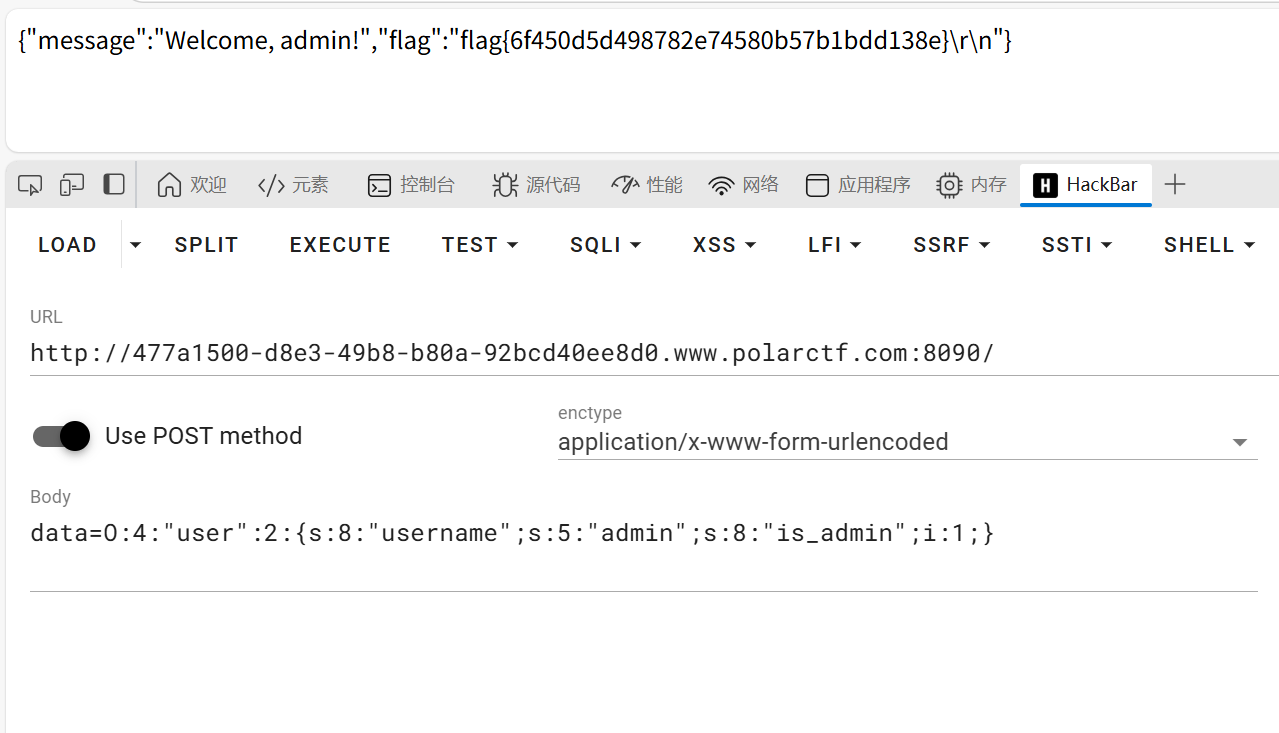Expand the SQLI menu

click(x=605, y=245)
